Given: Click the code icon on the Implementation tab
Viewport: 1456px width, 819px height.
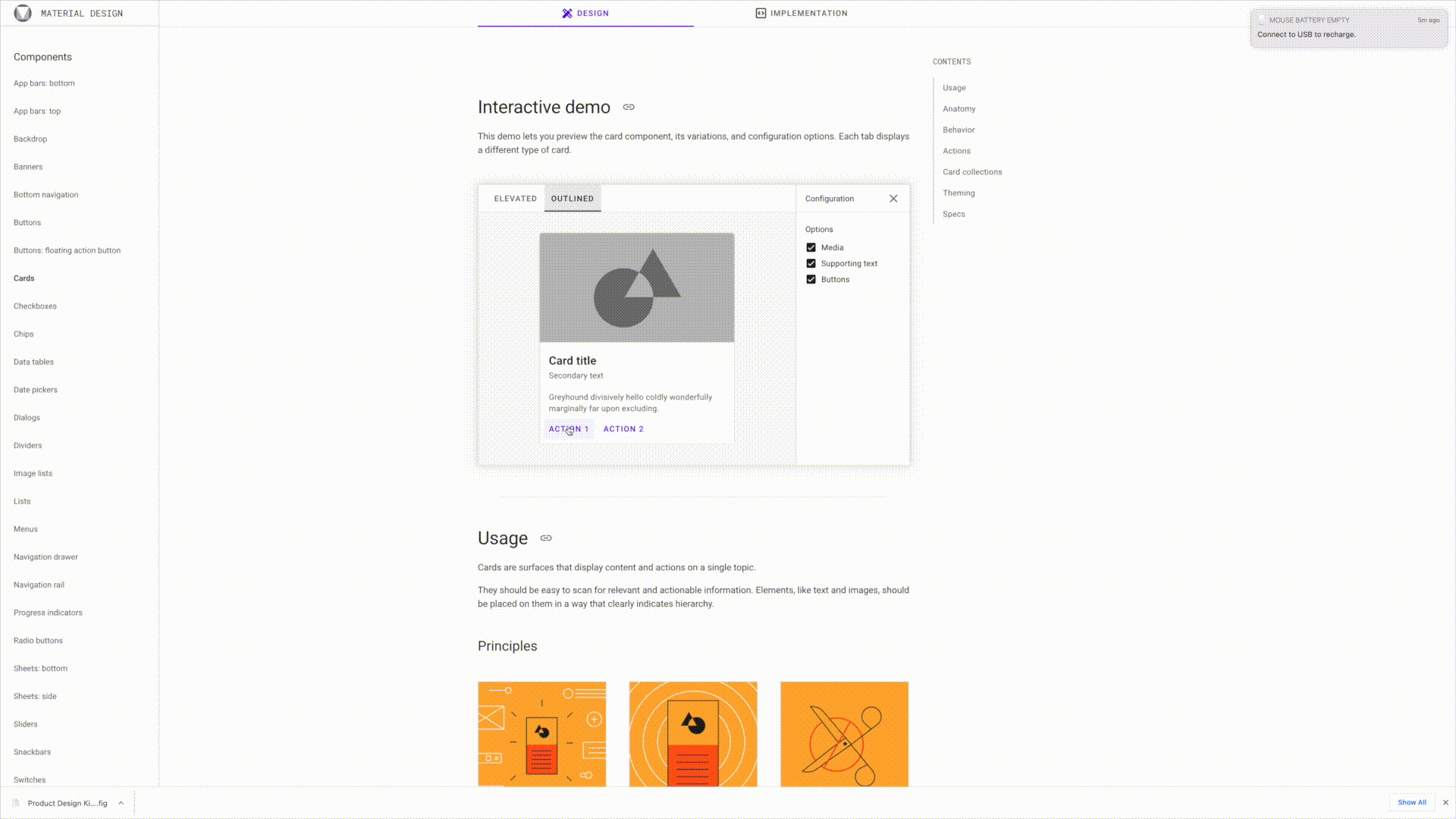Looking at the screenshot, I should pos(760,13).
